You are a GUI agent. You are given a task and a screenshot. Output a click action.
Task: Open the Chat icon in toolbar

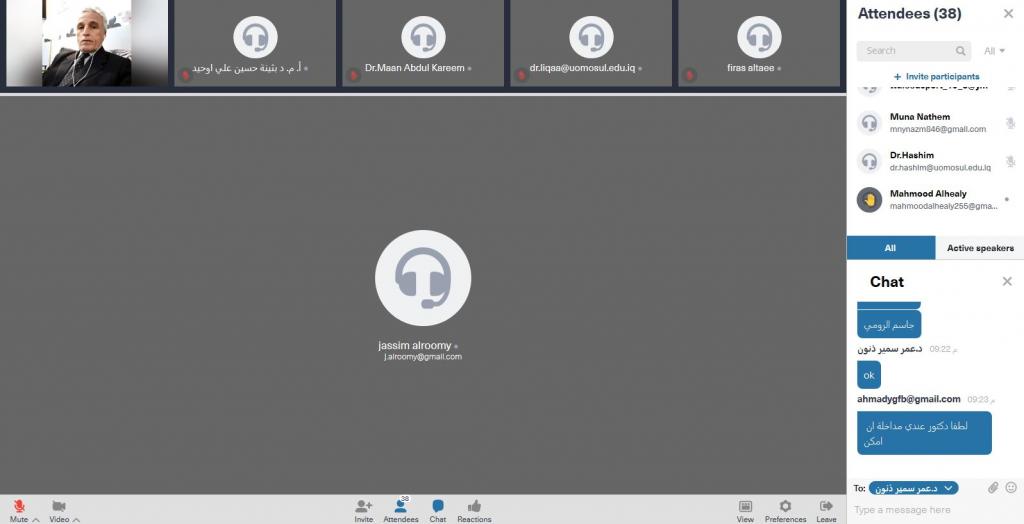pos(438,507)
